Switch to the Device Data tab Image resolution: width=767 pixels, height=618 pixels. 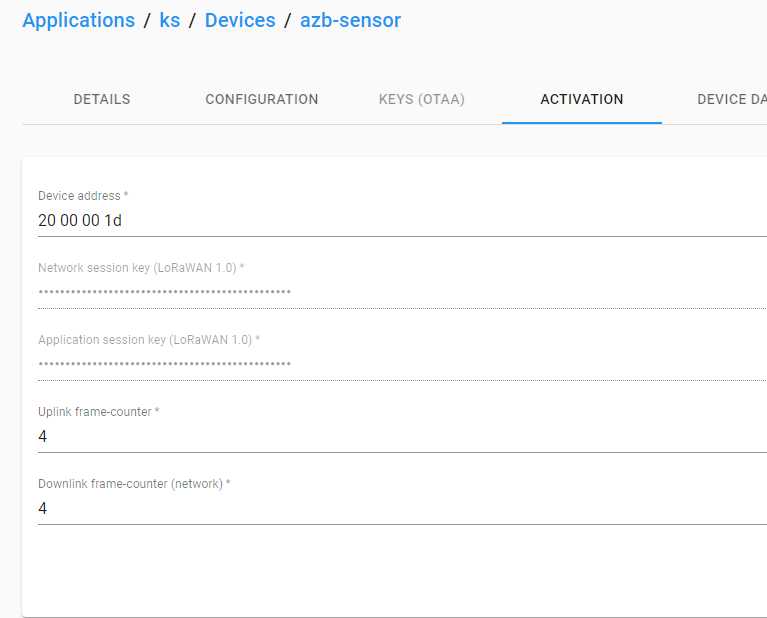731,99
